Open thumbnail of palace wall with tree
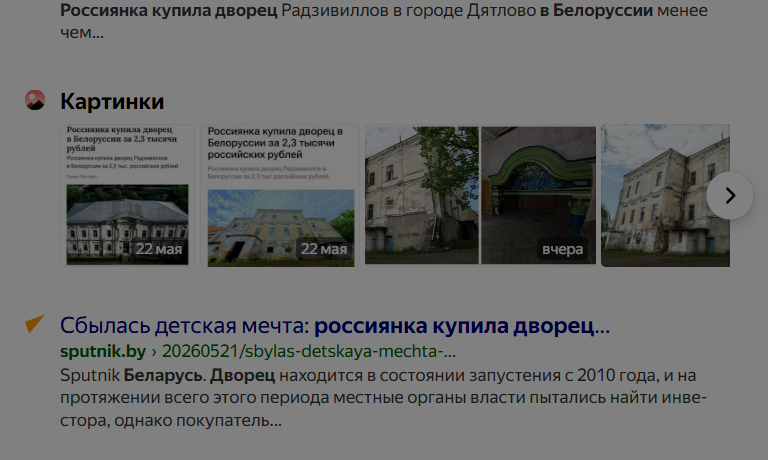Screen dimensions: 768x460 pos(422,195)
